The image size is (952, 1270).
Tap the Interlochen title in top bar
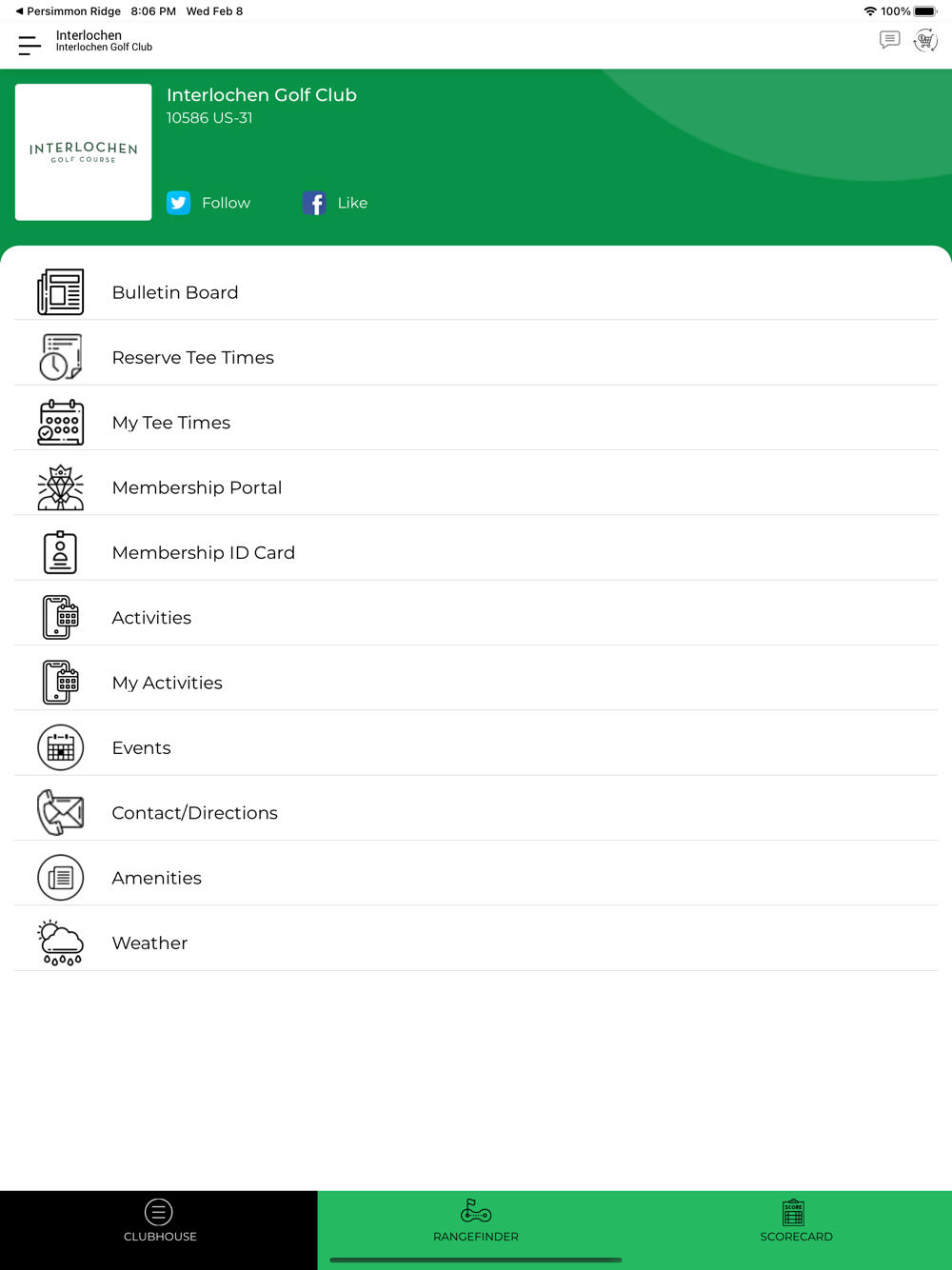click(x=89, y=35)
